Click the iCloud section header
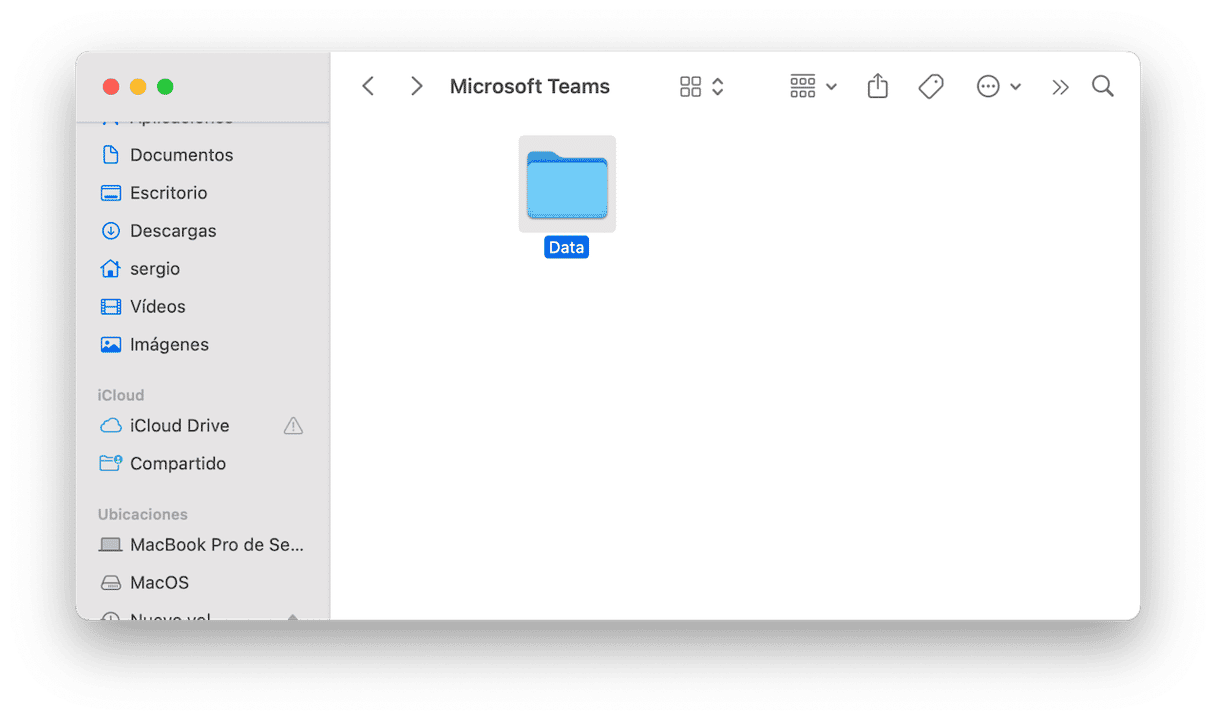This screenshot has width=1216, height=720. point(121,395)
